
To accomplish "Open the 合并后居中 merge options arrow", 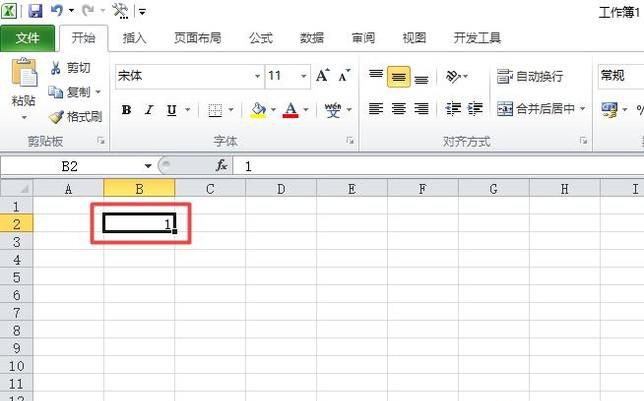I will pyautogui.click(x=582, y=109).
